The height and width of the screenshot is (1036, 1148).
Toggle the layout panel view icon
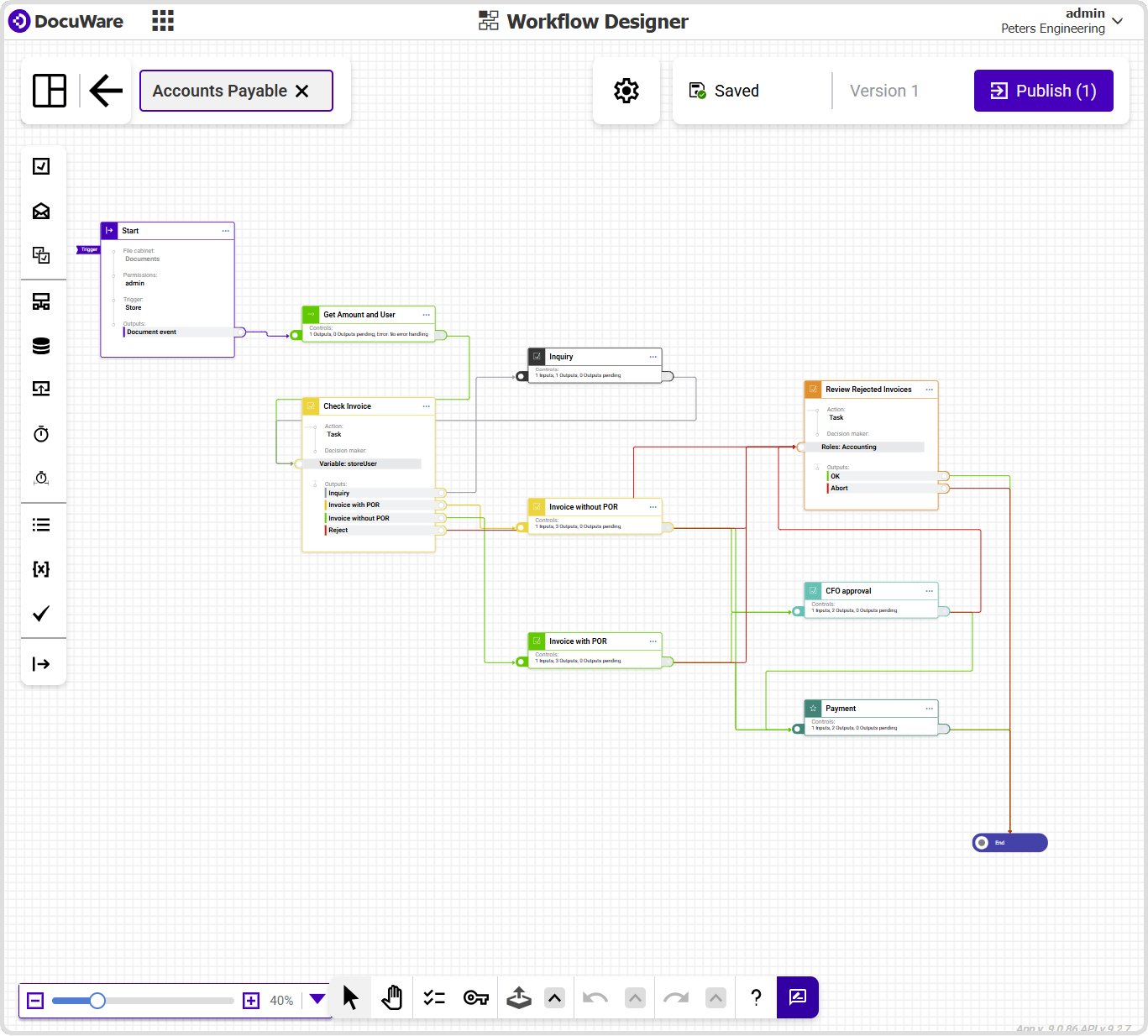50,91
